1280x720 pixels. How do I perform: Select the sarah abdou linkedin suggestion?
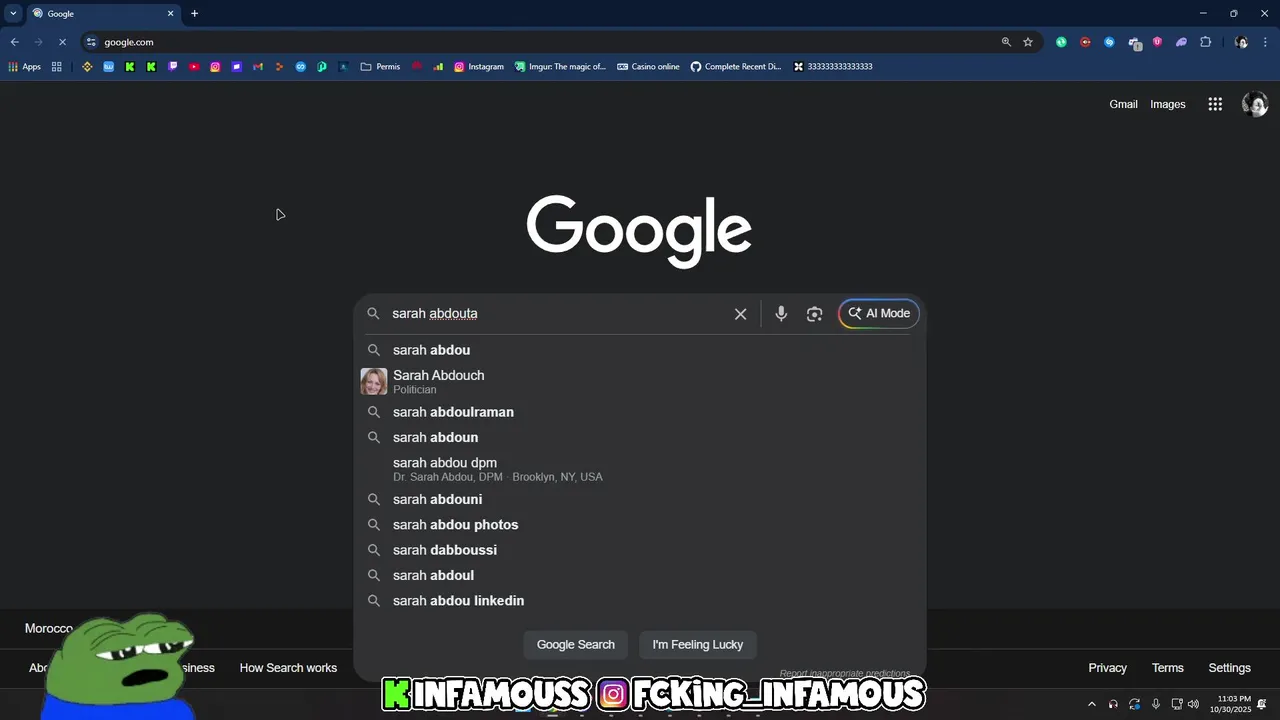(x=640, y=601)
